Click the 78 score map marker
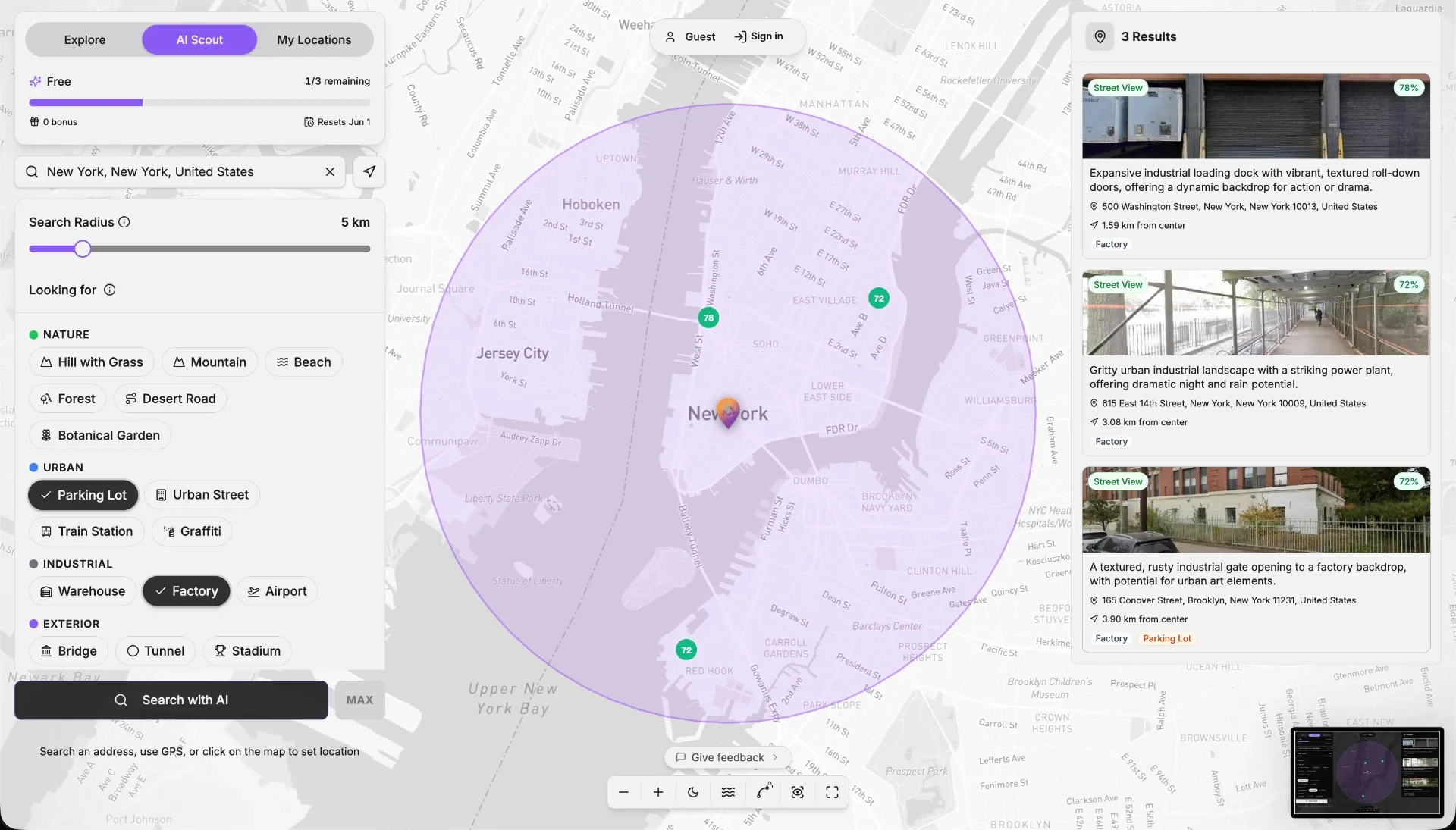 (x=708, y=318)
